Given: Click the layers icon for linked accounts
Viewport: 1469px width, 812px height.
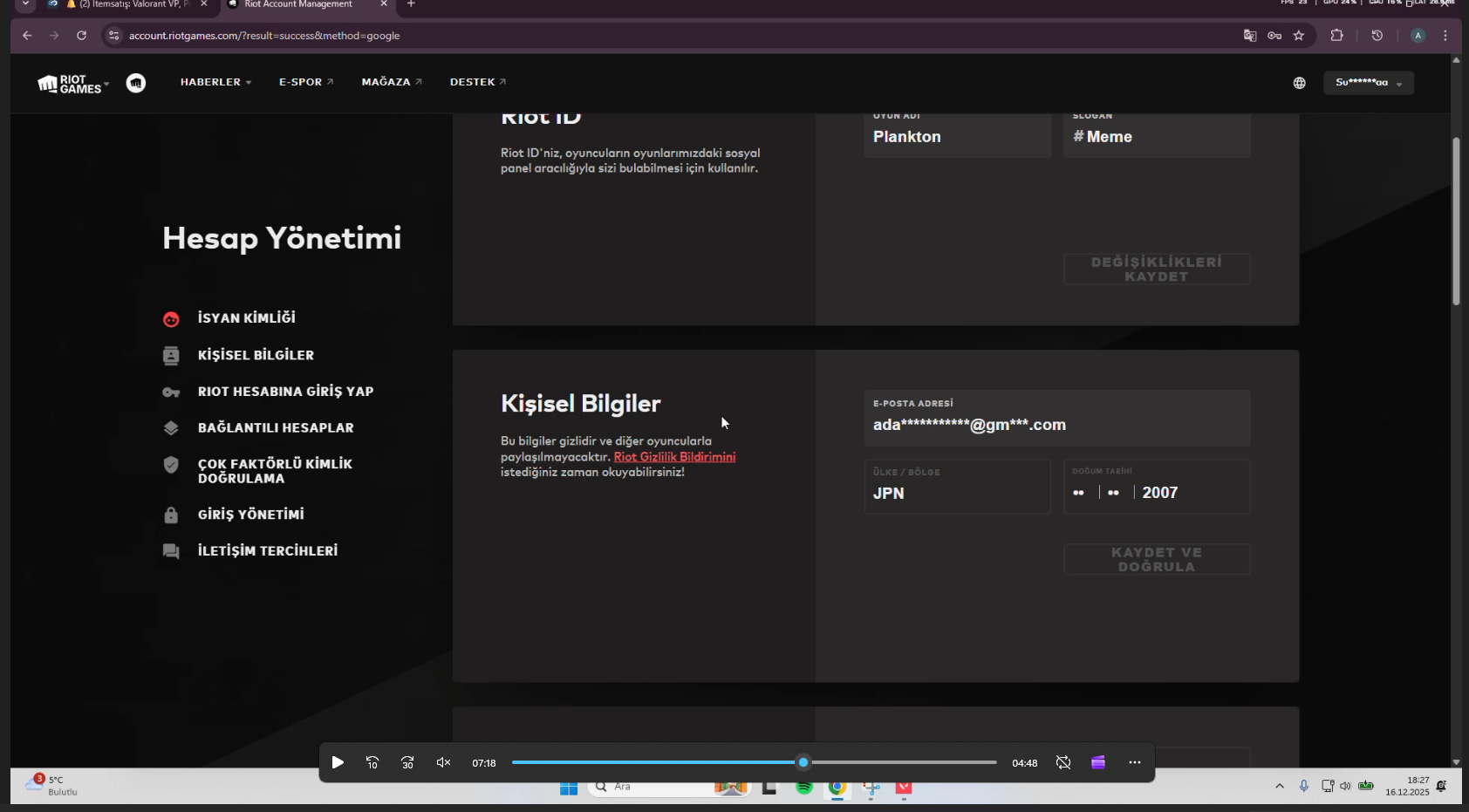Looking at the screenshot, I should point(171,428).
